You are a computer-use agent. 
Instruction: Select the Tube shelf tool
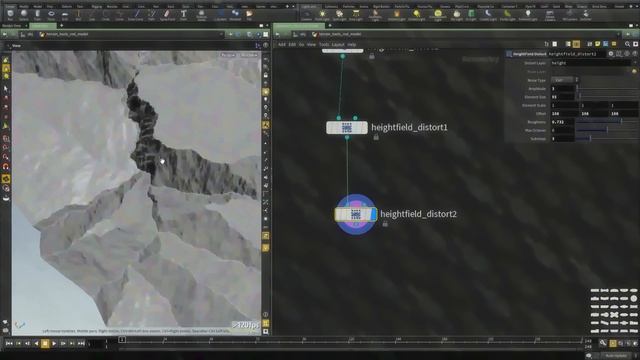[38, 15]
